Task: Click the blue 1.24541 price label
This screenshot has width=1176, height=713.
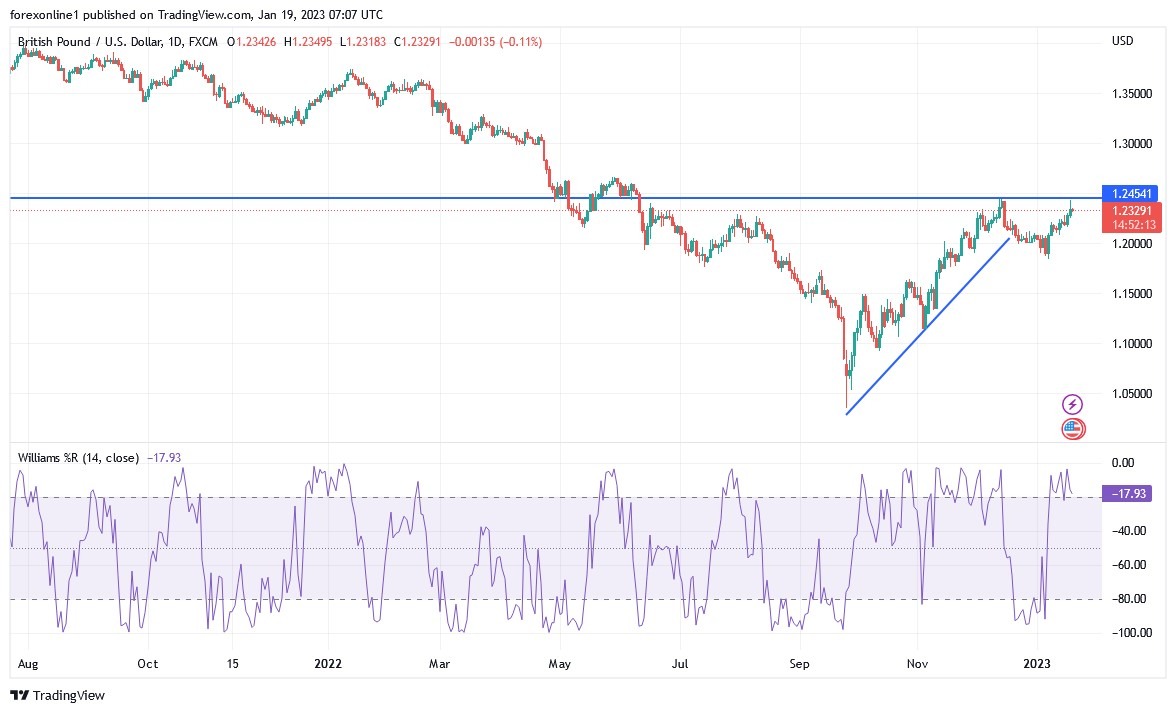Action: pyautogui.click(x=1132, y=194)
